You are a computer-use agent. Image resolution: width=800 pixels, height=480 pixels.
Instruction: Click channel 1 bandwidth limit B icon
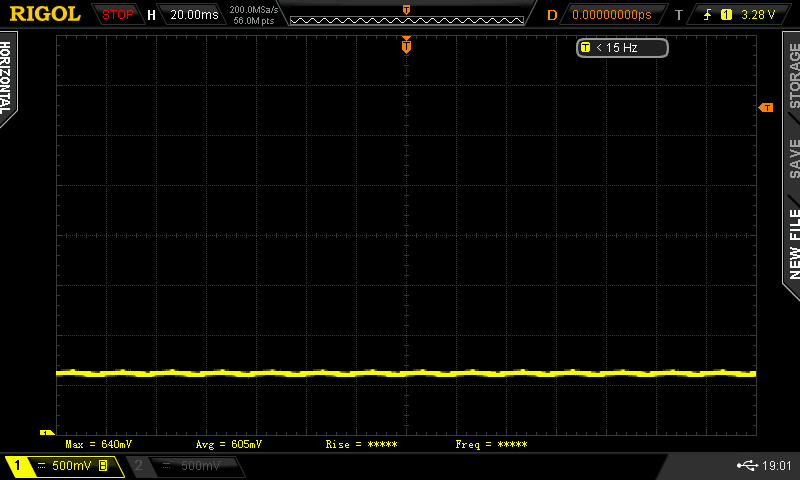103,466
